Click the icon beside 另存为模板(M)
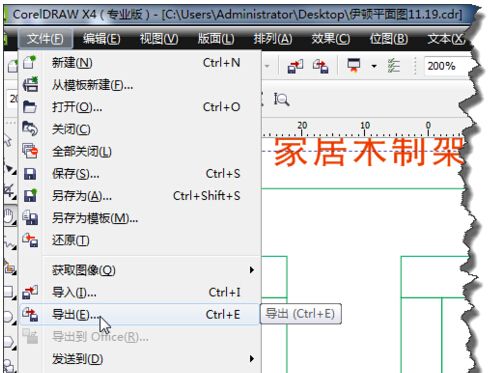The width and height of the screenshot is (496, 373). pos(30,218)
